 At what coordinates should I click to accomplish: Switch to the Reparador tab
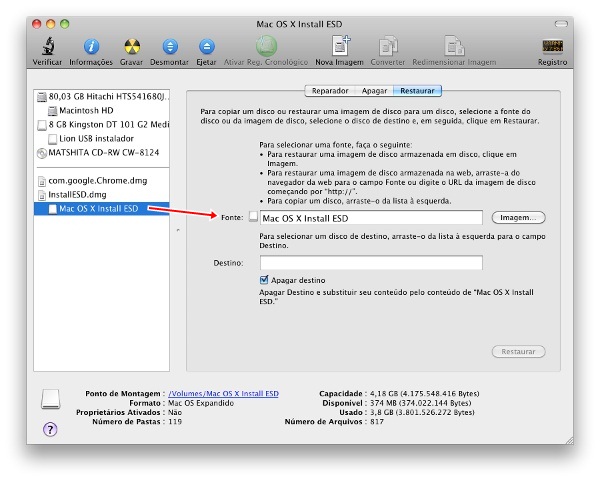coord(330,91)
